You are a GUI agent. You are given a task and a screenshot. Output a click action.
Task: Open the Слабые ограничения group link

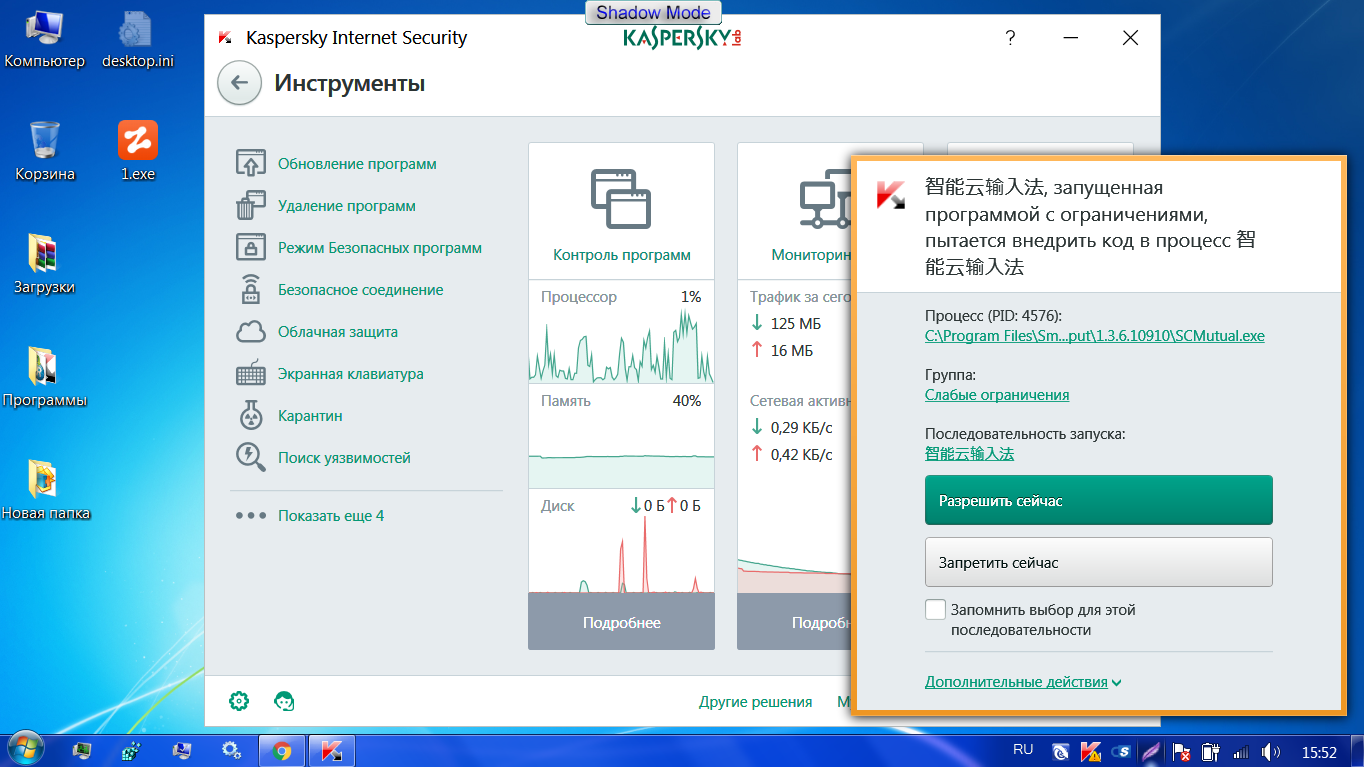997,395
